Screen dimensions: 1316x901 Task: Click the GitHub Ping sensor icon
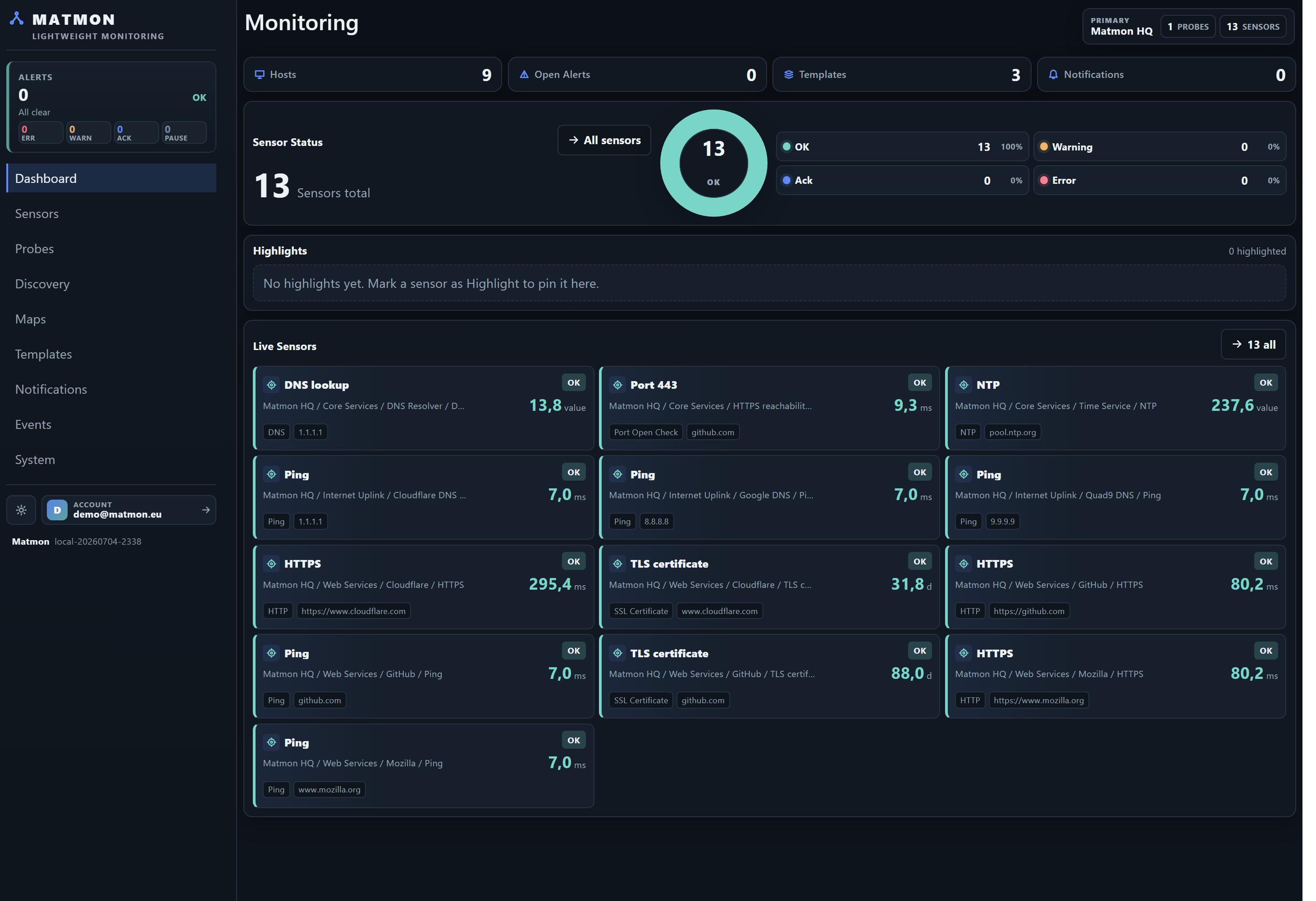(x=272, y=653)
